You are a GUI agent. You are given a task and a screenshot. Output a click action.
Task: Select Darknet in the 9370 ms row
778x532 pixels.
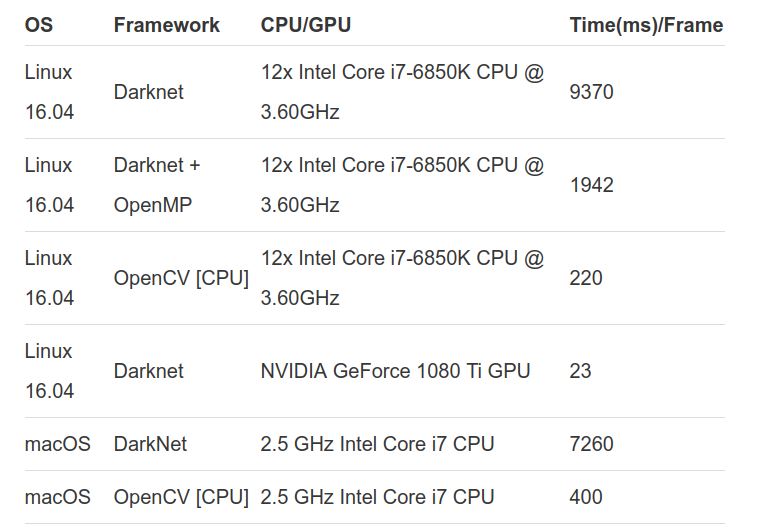point(148,92)
